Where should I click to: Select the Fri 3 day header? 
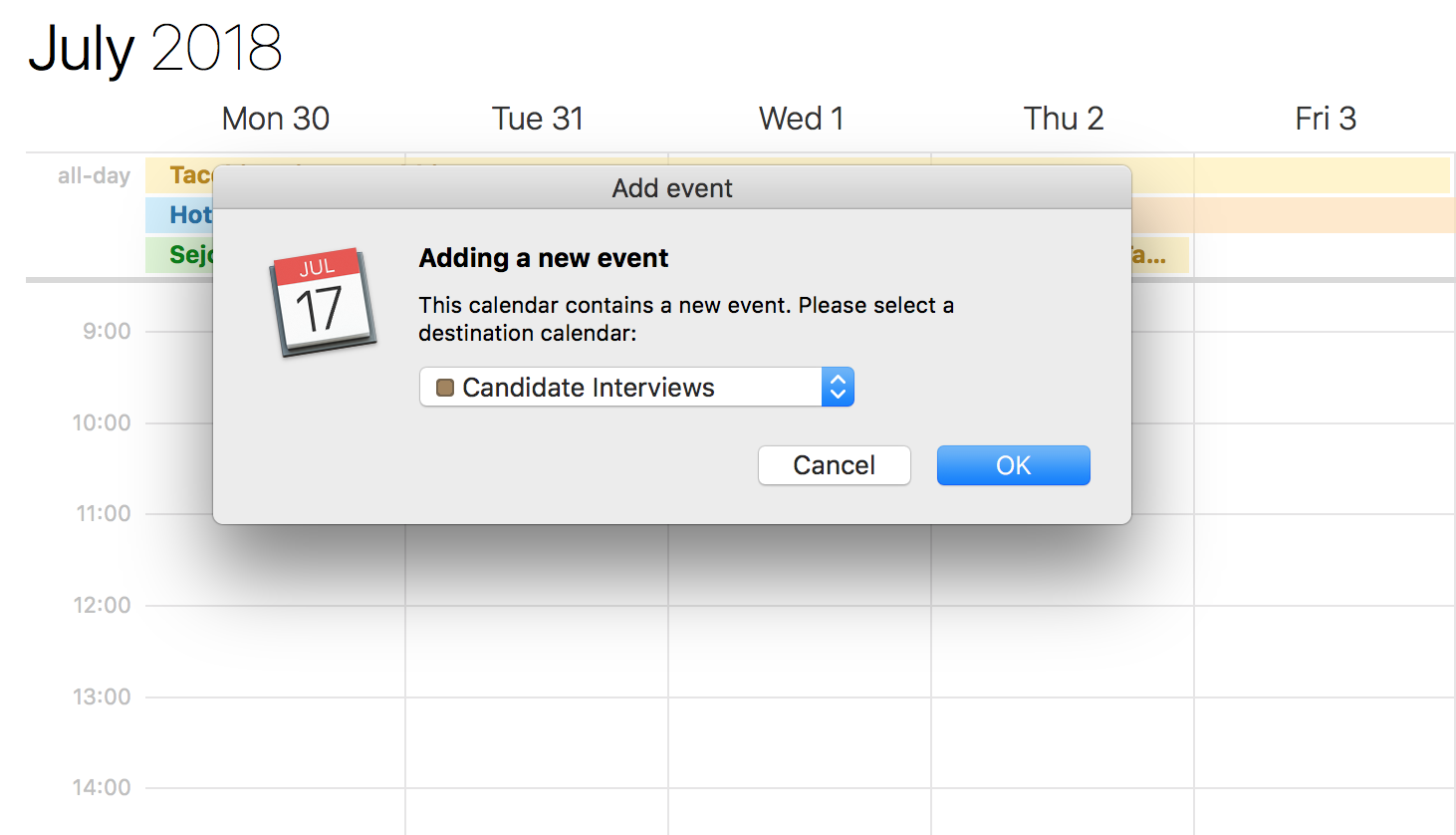coord(1325,119)
